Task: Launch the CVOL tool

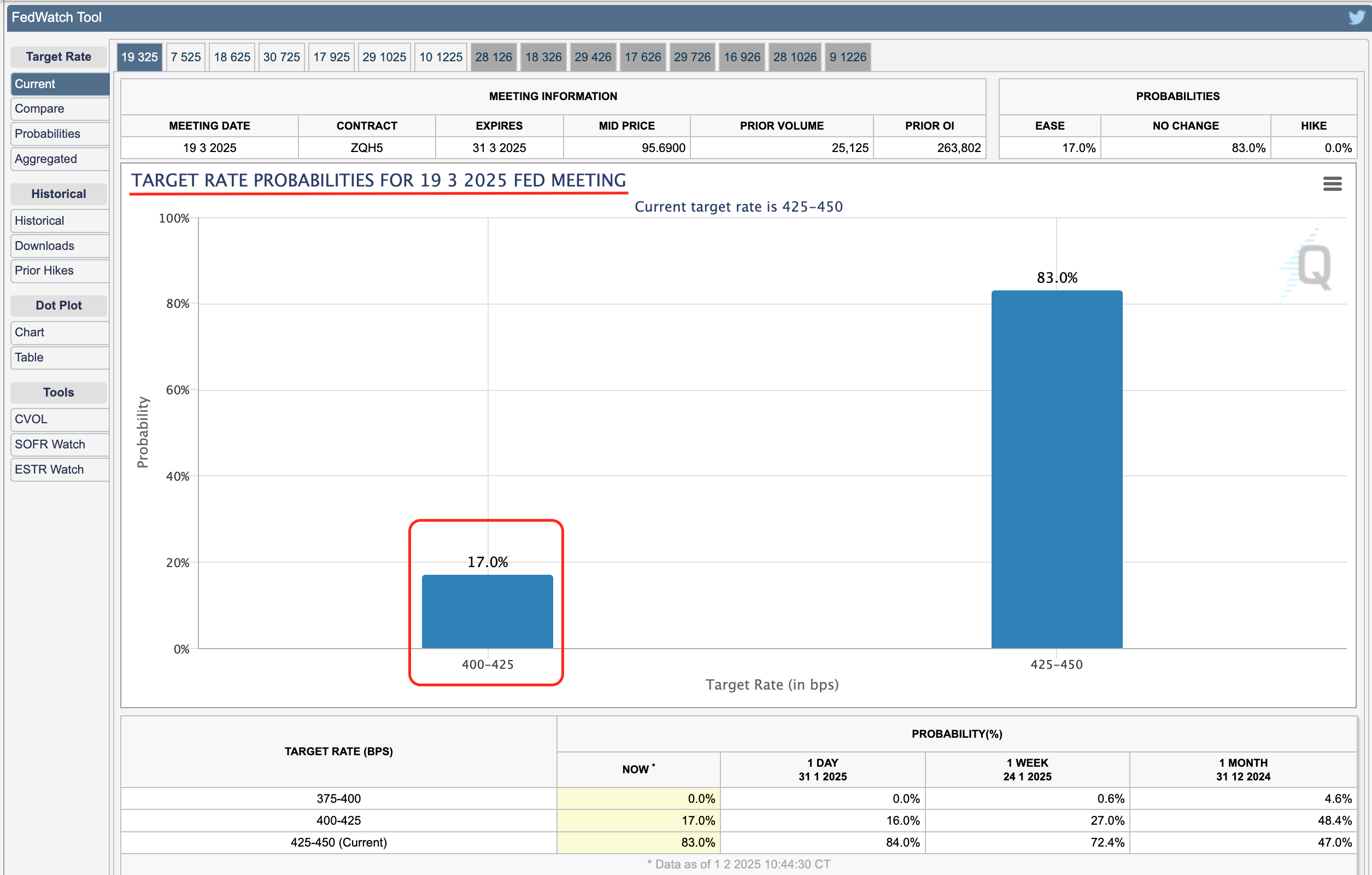Action: [59, 419]
